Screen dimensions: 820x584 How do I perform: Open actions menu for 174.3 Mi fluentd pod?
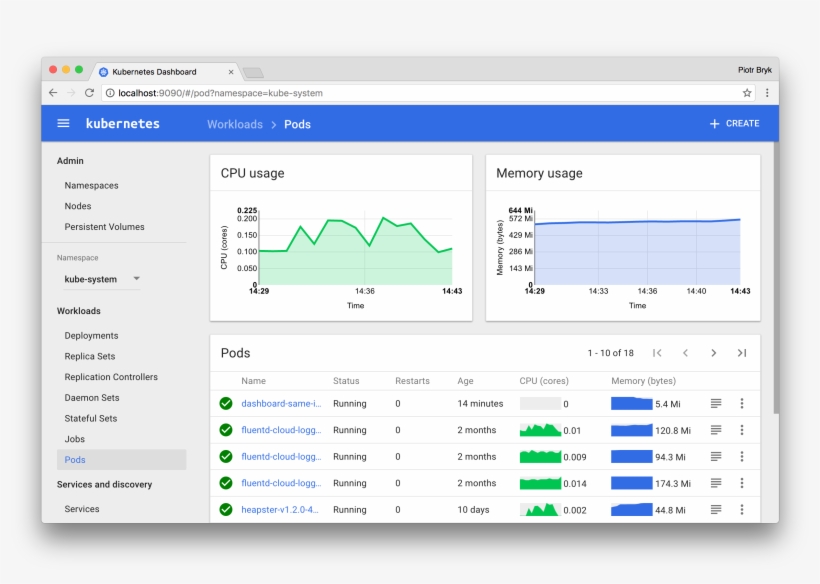tap(742, 483)
